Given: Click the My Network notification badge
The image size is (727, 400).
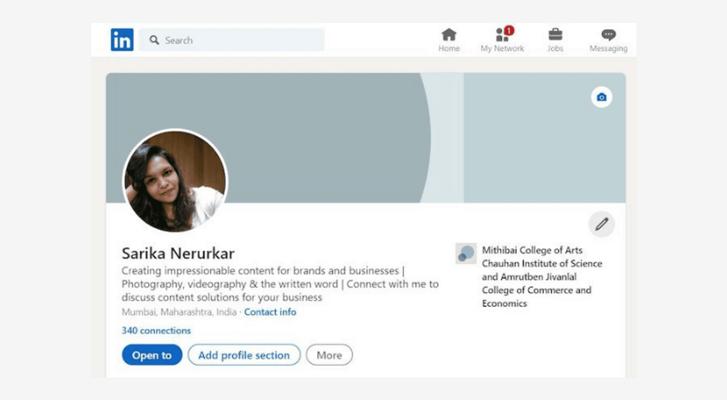Looking at the screenshot, I should click(x=509, y=30).
